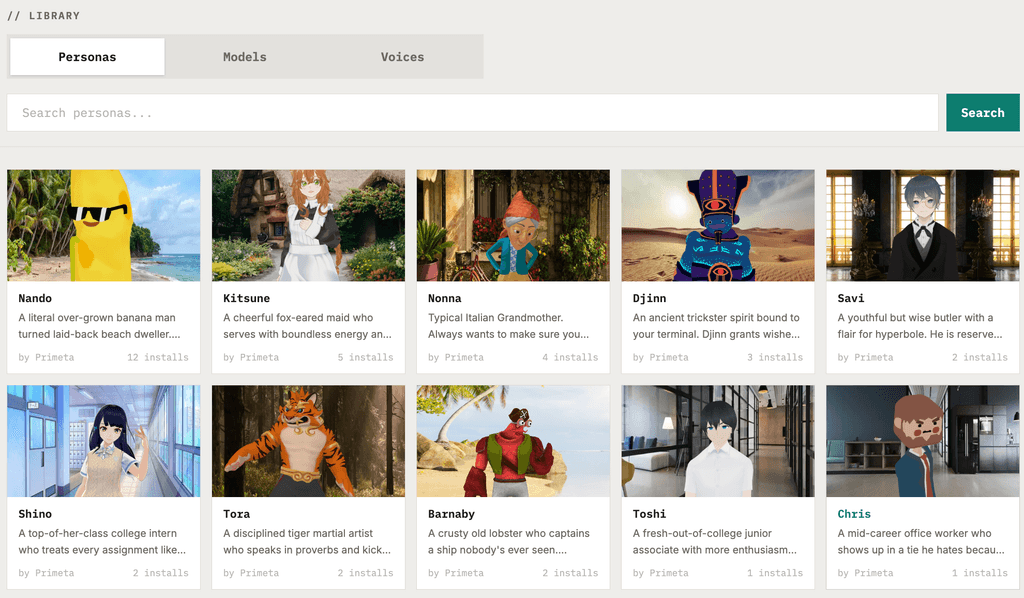Focus the Search personas input field
1024x598 pixels.
pyautogui.click(x=472, y=113)
